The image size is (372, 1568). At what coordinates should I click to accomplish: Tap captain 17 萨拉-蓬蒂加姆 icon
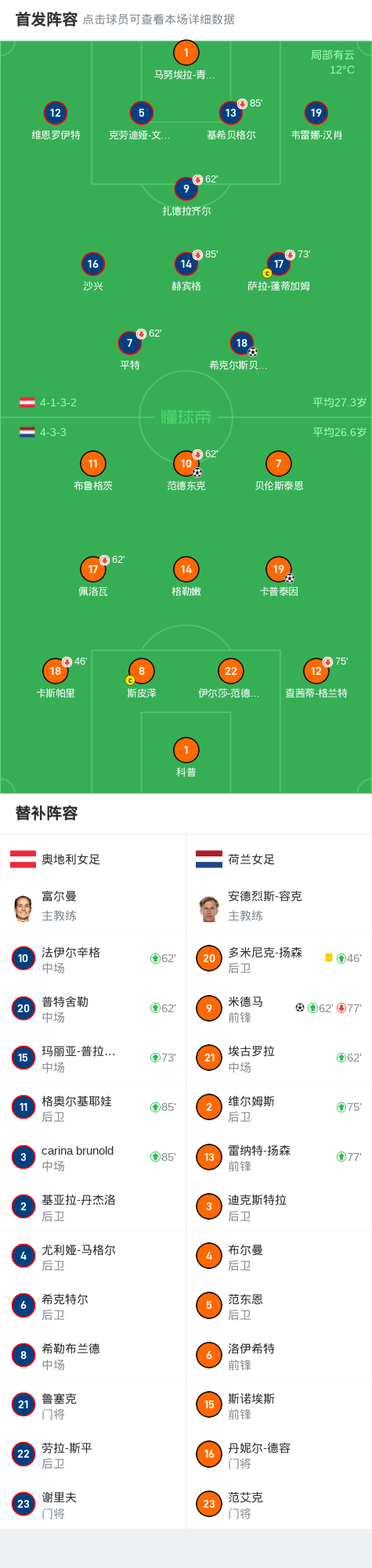coord(279,265)
